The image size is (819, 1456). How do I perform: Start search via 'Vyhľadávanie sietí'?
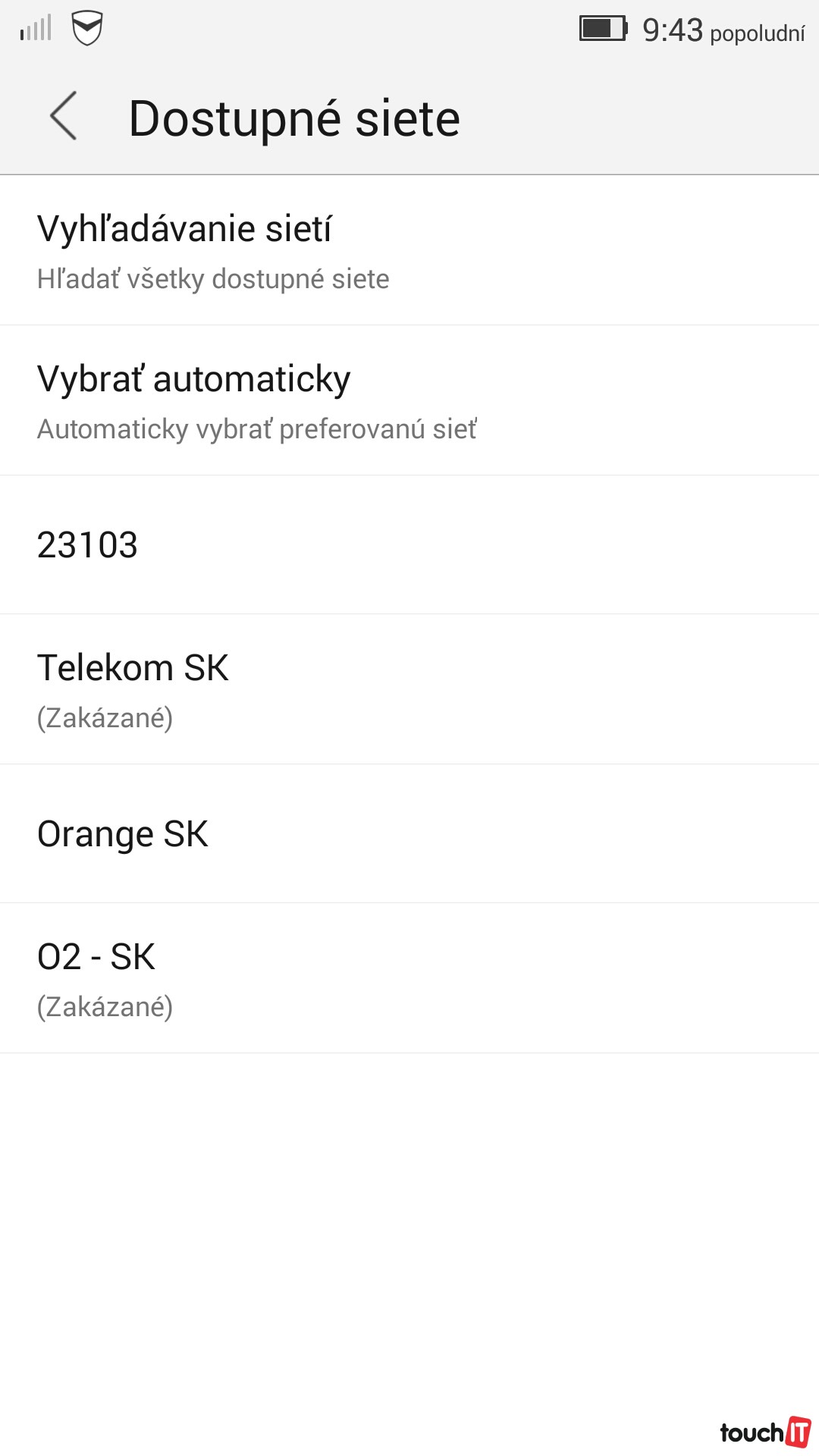[184, 229]
